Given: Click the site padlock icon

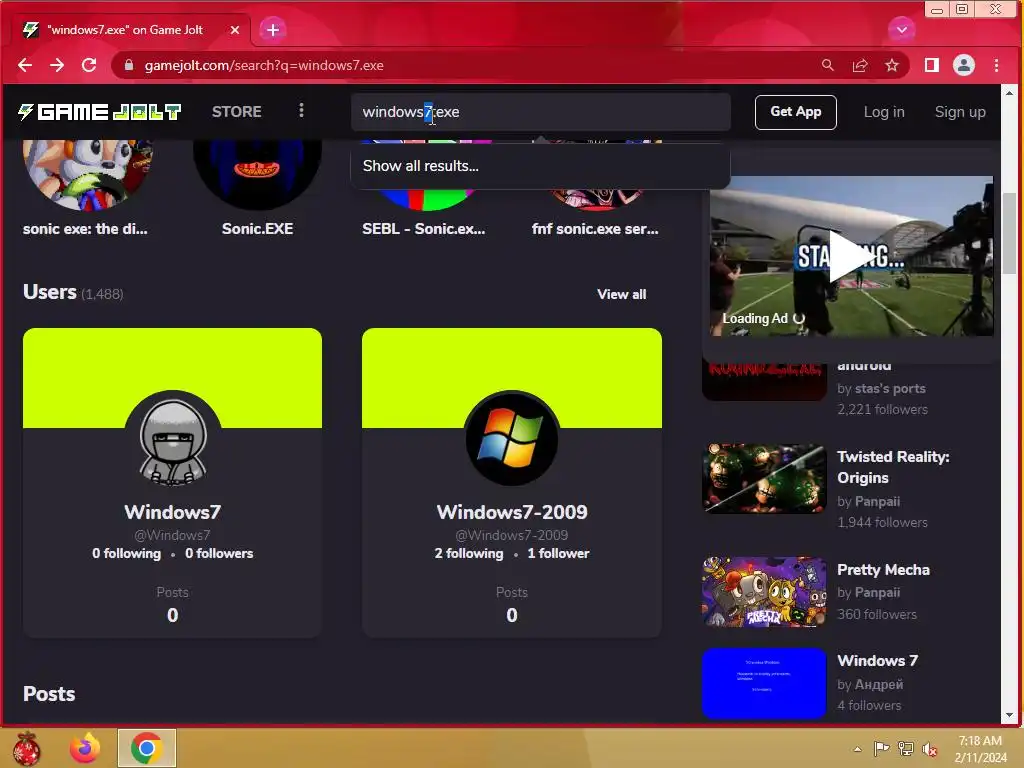Looking at the screenshot, I should click(x=129, y=65).
